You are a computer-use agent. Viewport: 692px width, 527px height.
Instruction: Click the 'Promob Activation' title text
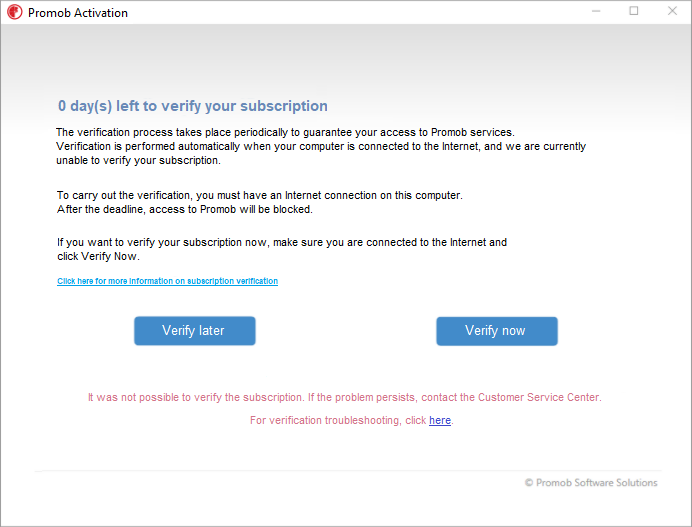pyautogui.click(x=78, y=13)
